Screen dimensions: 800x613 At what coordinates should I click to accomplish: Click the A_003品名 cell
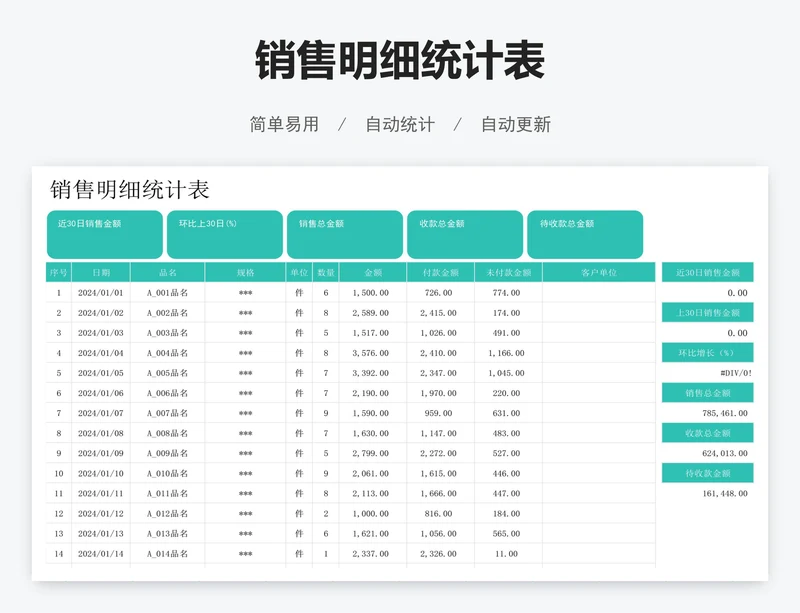pyautogui.click(x=168, y=333)
